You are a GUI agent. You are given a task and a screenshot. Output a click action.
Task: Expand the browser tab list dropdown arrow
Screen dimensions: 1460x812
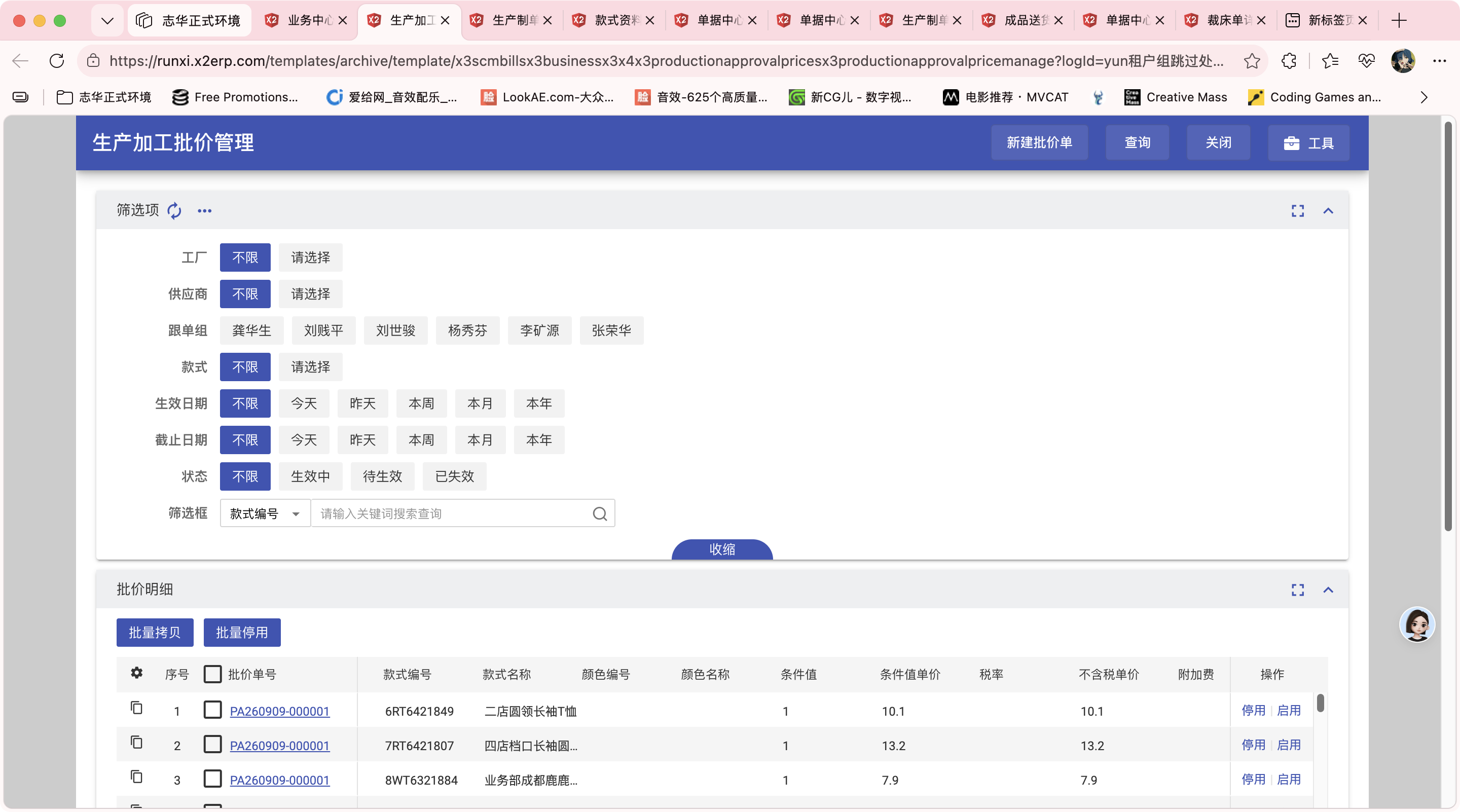pyautogui.click(x=107, y=20)
